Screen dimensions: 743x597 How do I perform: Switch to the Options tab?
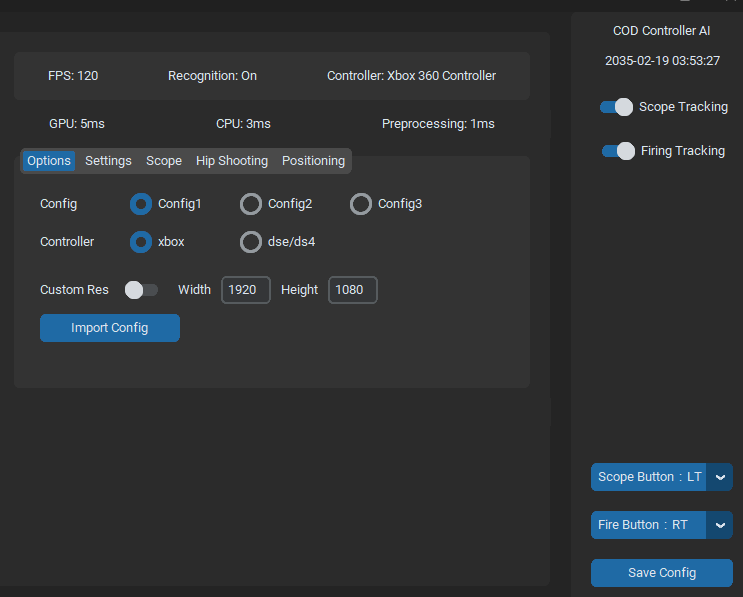[49, 161]
